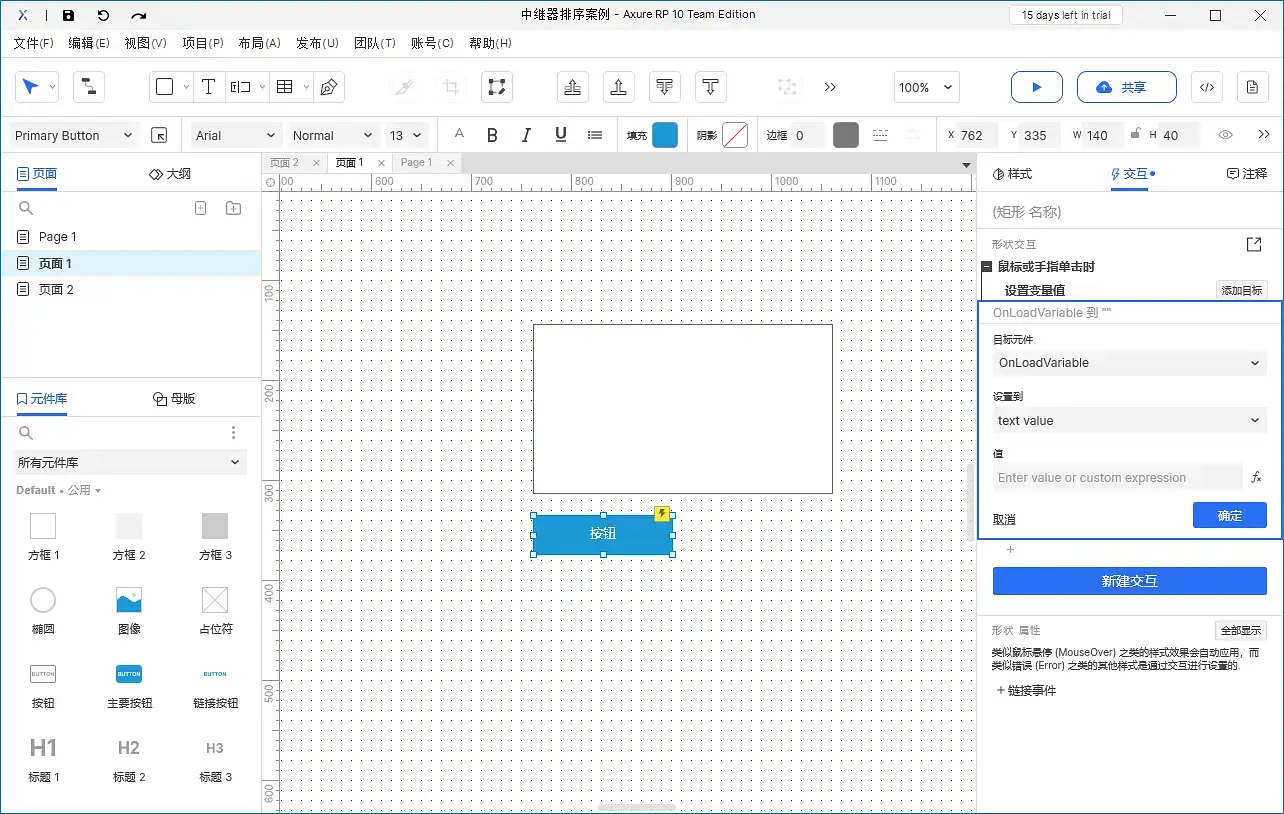Click the Text tool icon
The image size is (1284, 814).
tap(208, 87)
